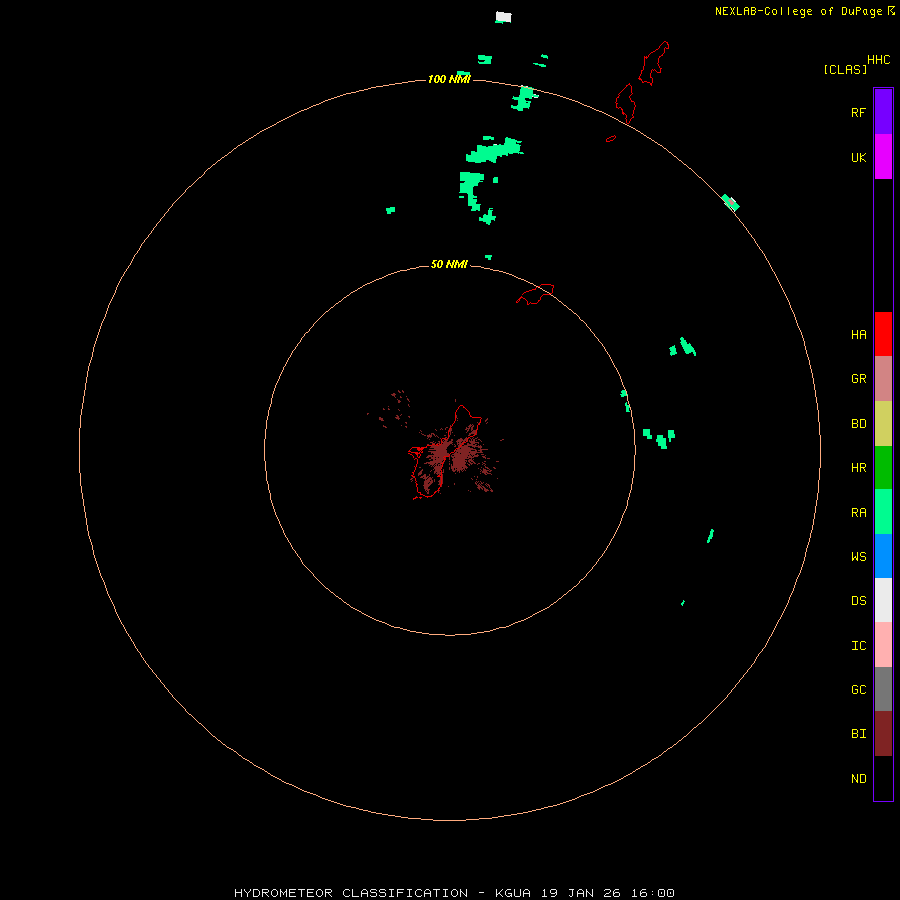Click the GR legend label
The height and width of the screenshot is (900, 900).
[x=858, y=379]
